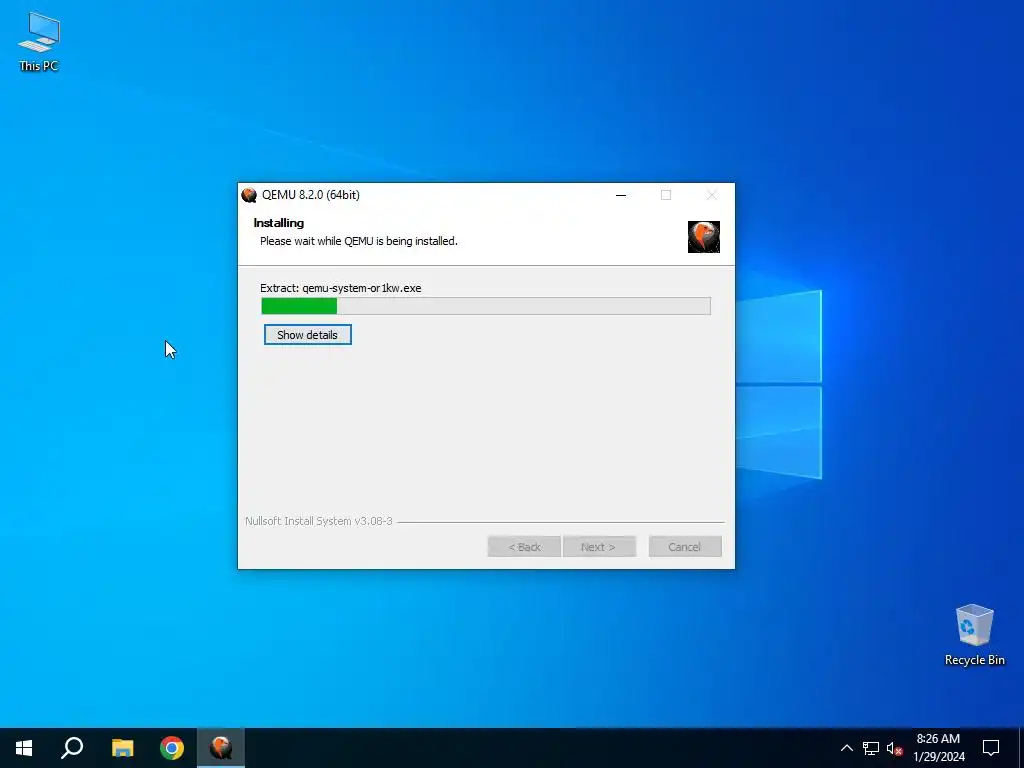This screenshot has height=768, width=1024.
Task: Open taskbar Search
Action: 72,748
